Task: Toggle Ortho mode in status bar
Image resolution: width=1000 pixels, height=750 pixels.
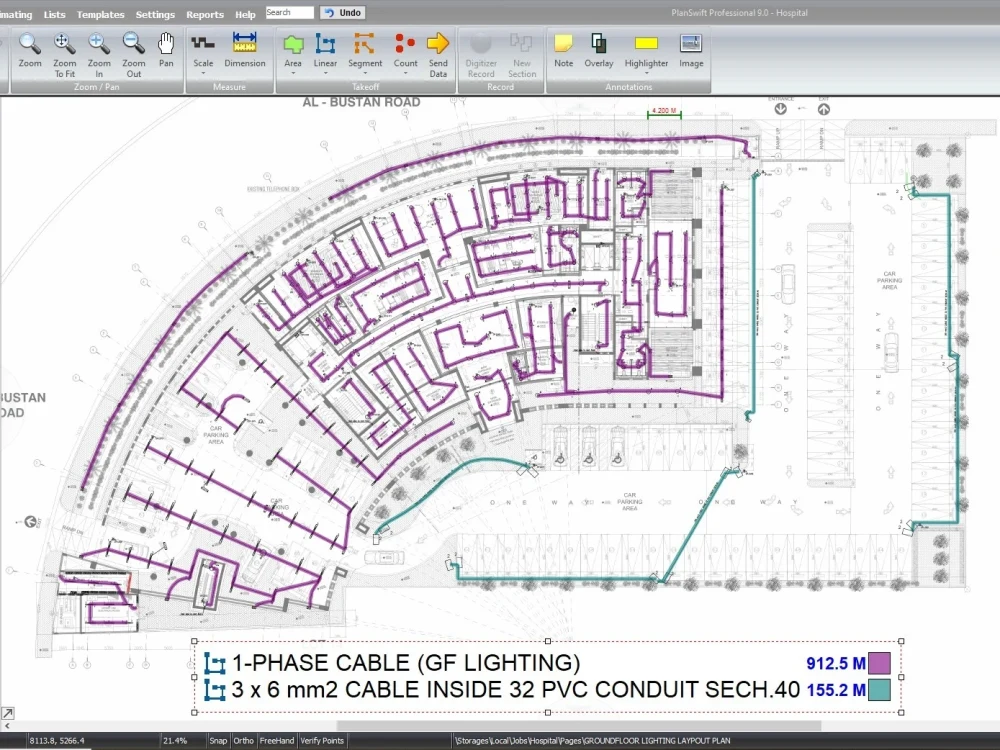Action: coord(243,740)
